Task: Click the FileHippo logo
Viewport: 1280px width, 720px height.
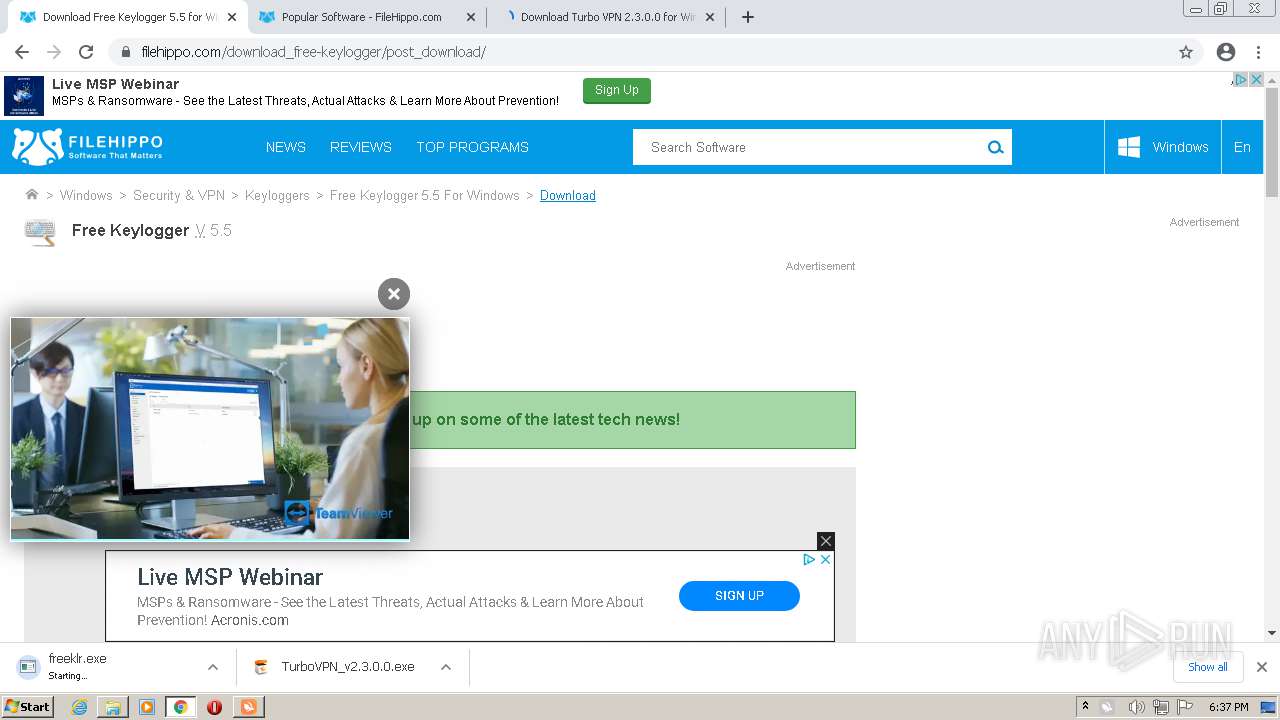Action: [x=87, y=146]
